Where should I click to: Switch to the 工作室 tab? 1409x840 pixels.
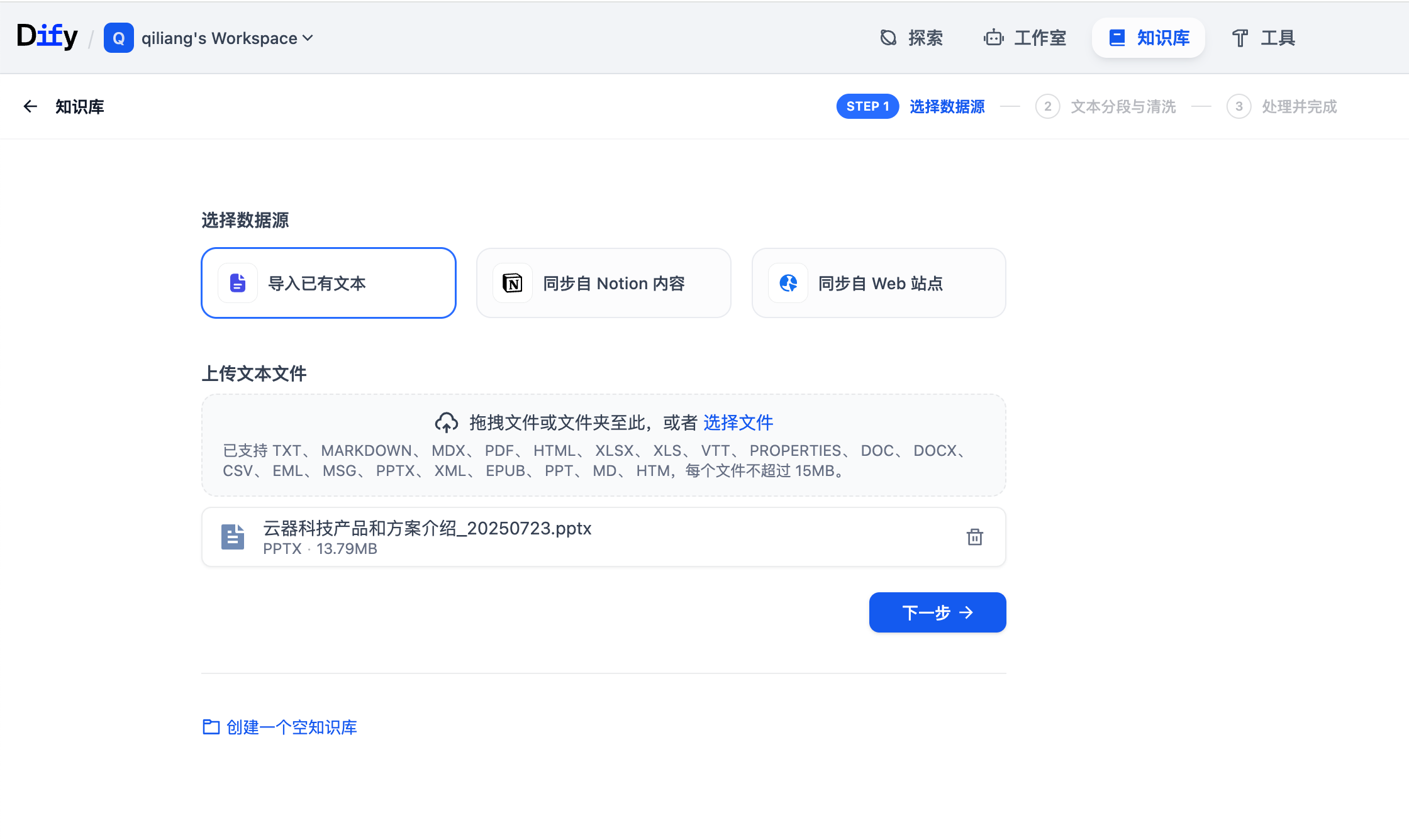tap(1025, 38)
